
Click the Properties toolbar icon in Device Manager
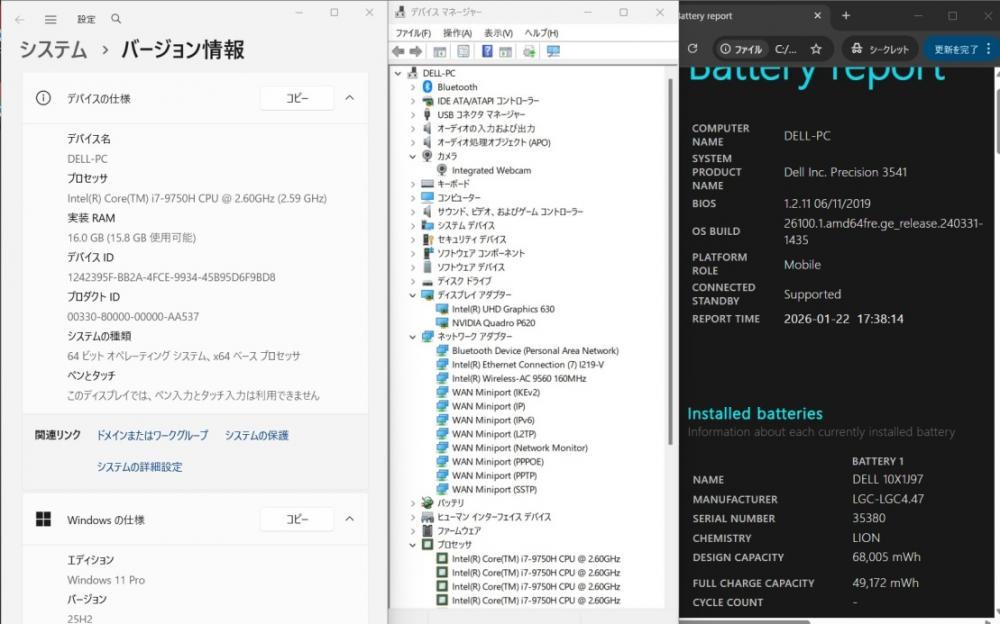coord(463,52)
